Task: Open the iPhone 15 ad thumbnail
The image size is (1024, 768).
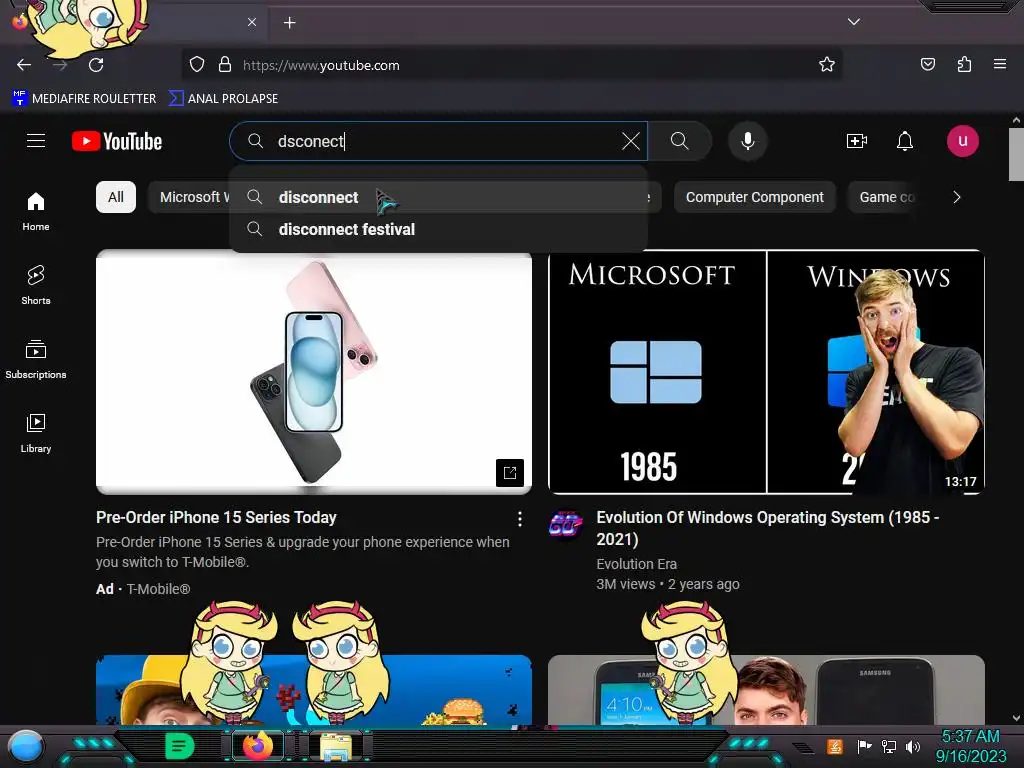Action: [x=313, y=372]
